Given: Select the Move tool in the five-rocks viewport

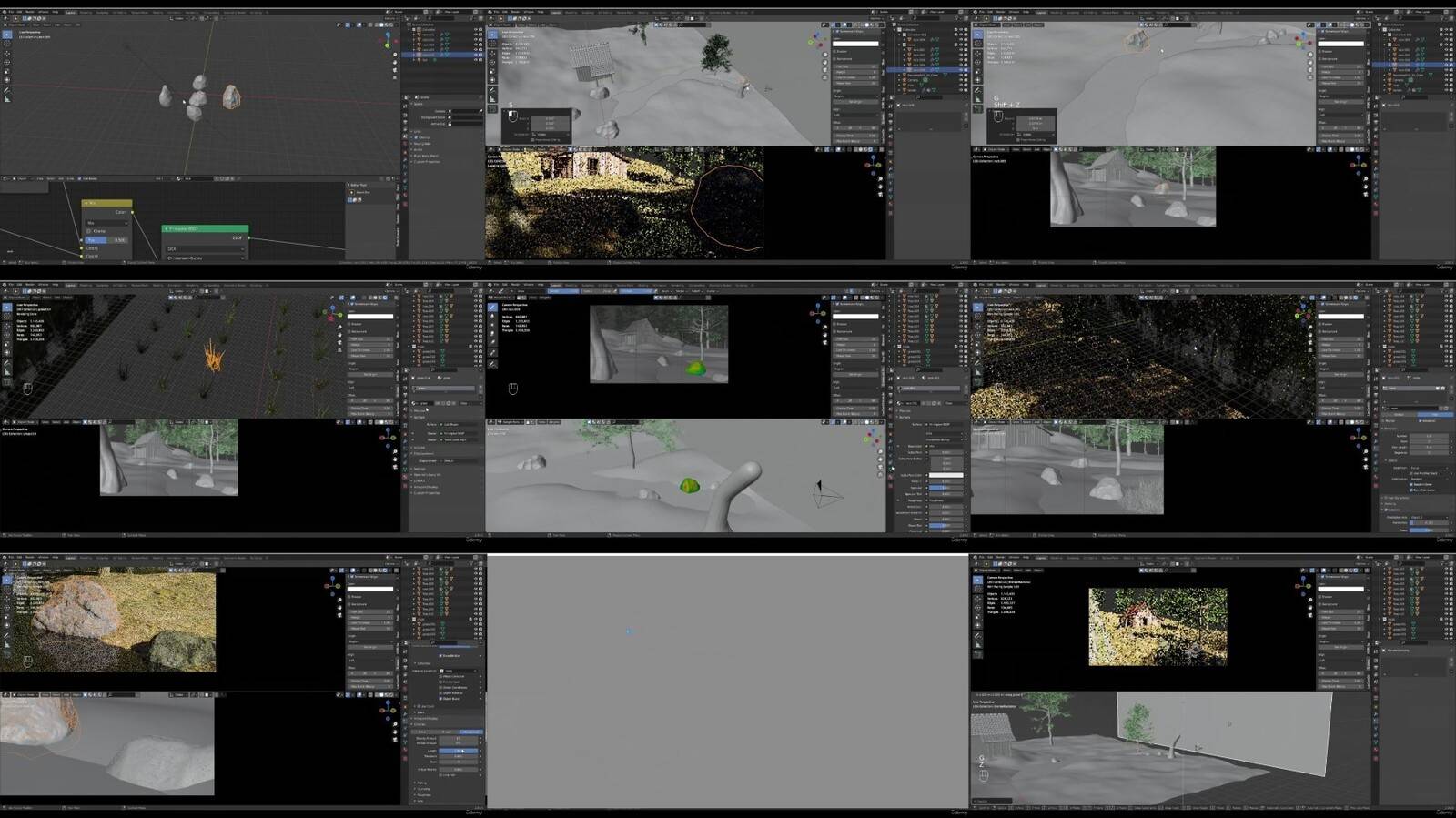Looking at the screenshot, I should tap(7, 54).
